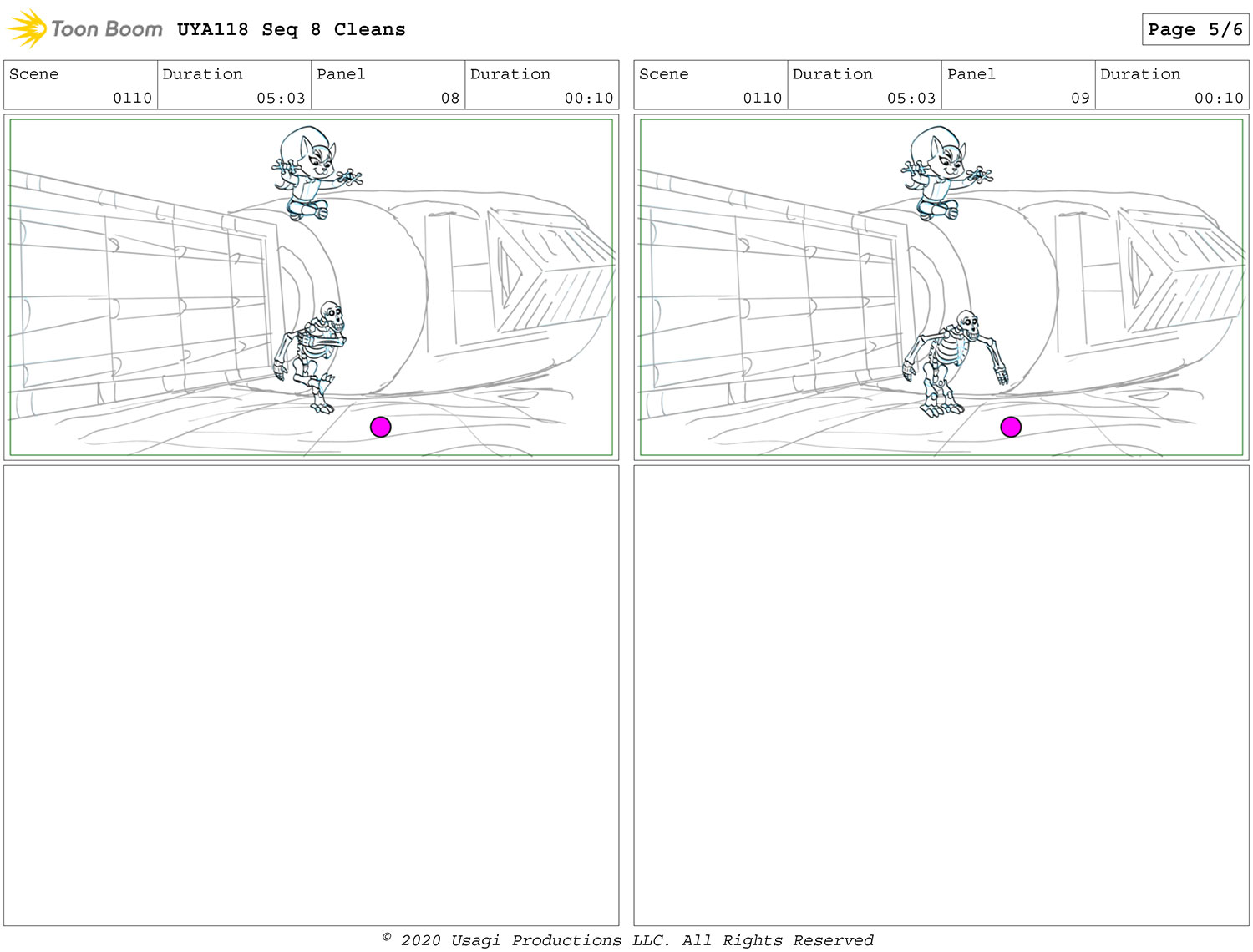This screenshot has width=1253, height=952.
Task: Click the skeleton figure in panel 09
Action: coord(956,363)
